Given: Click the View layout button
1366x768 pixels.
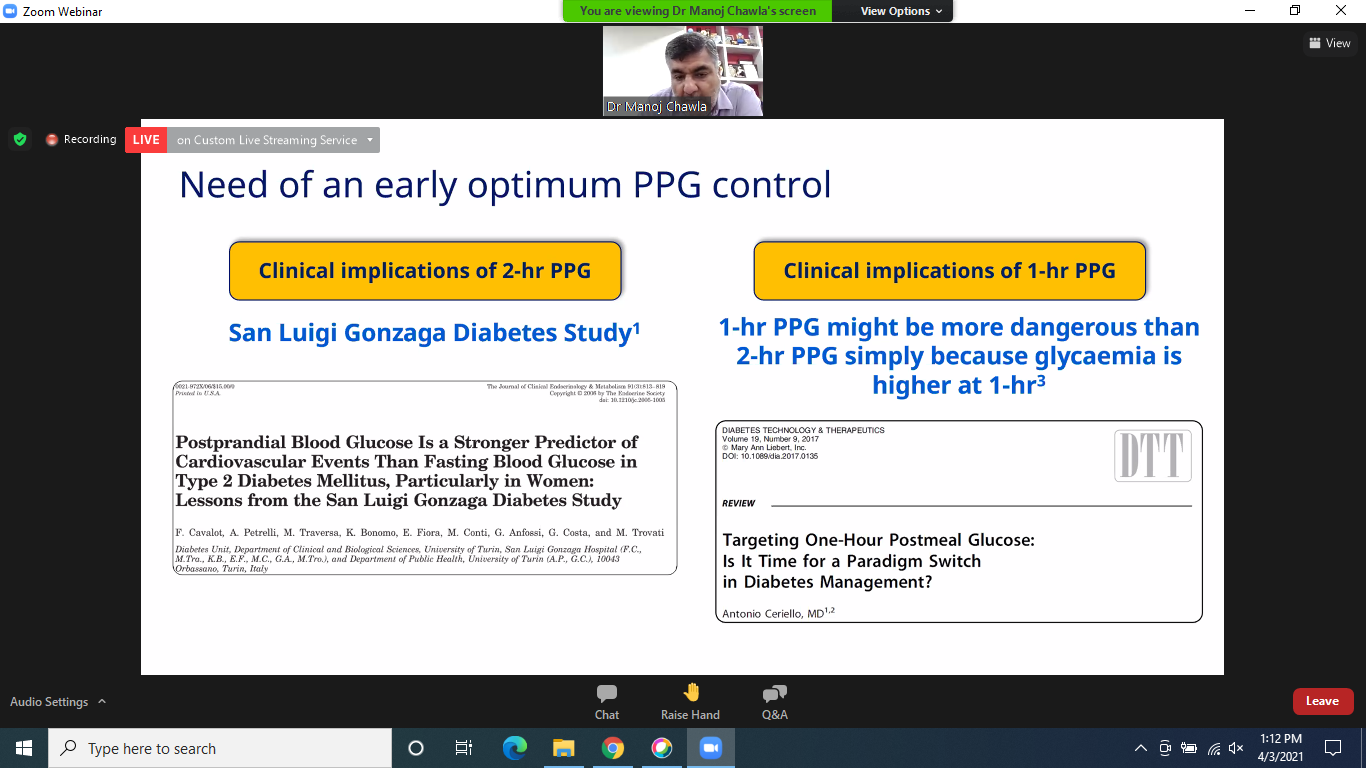Looking at the screenshot, I should (x=1328, y=43).
